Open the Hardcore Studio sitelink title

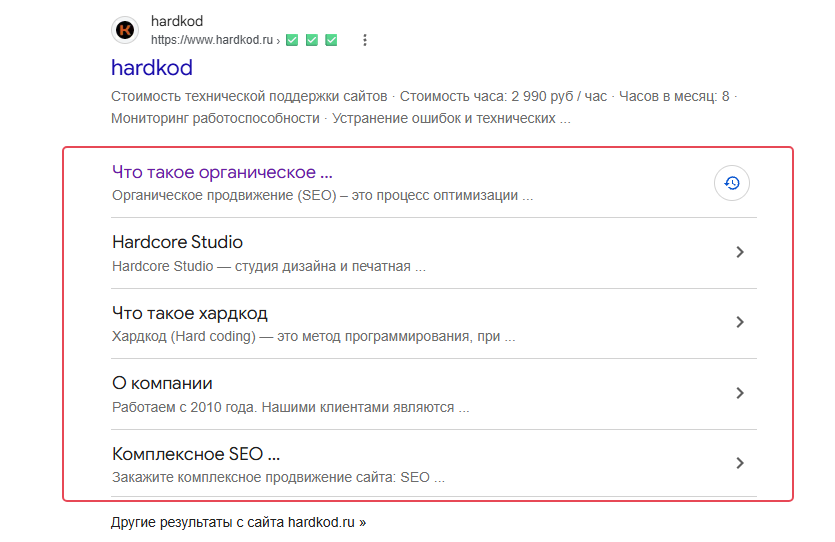pos(177,242)
